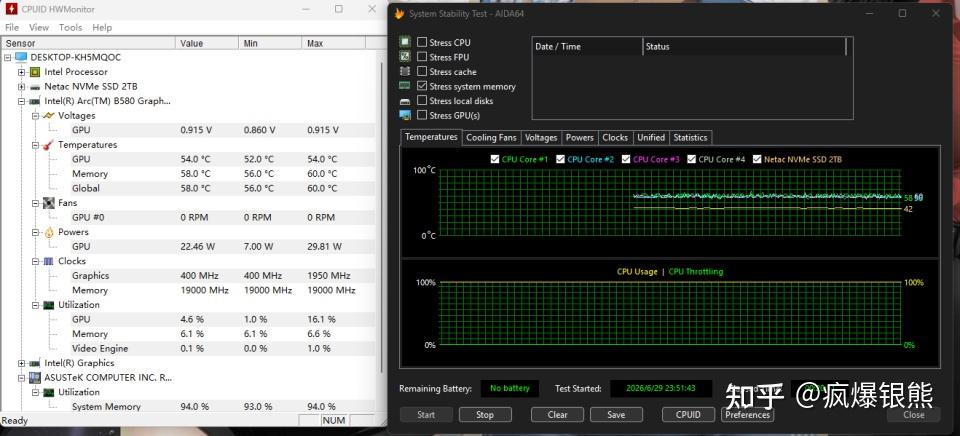This screenshot has height=436, width=960.
Task: Click the Intel Arc B580 graphics card icon
Action: [35, 101]
